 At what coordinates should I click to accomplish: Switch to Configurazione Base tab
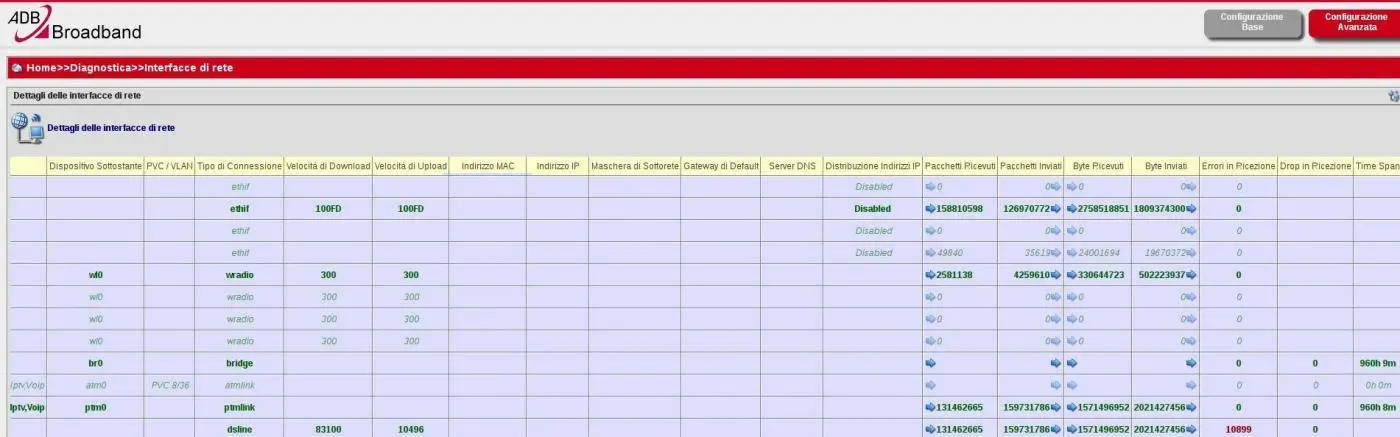point(1253,23)
